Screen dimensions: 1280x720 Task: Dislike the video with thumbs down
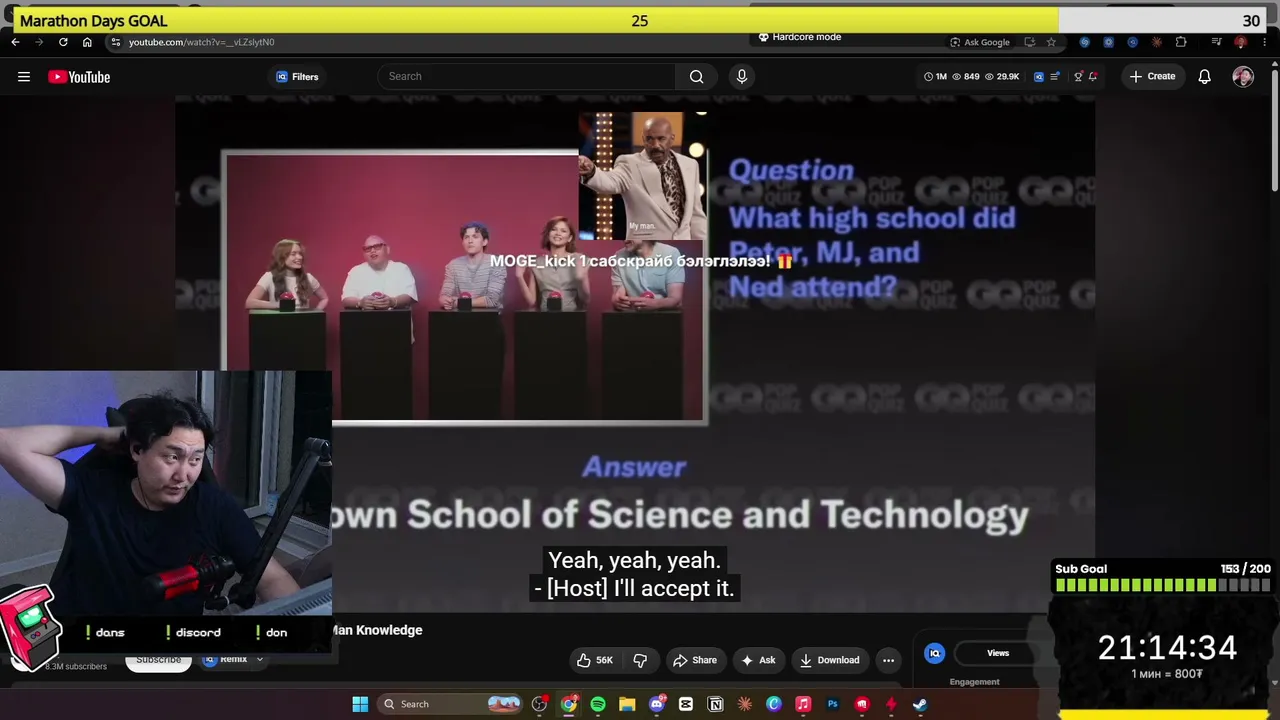click(640, 660)
